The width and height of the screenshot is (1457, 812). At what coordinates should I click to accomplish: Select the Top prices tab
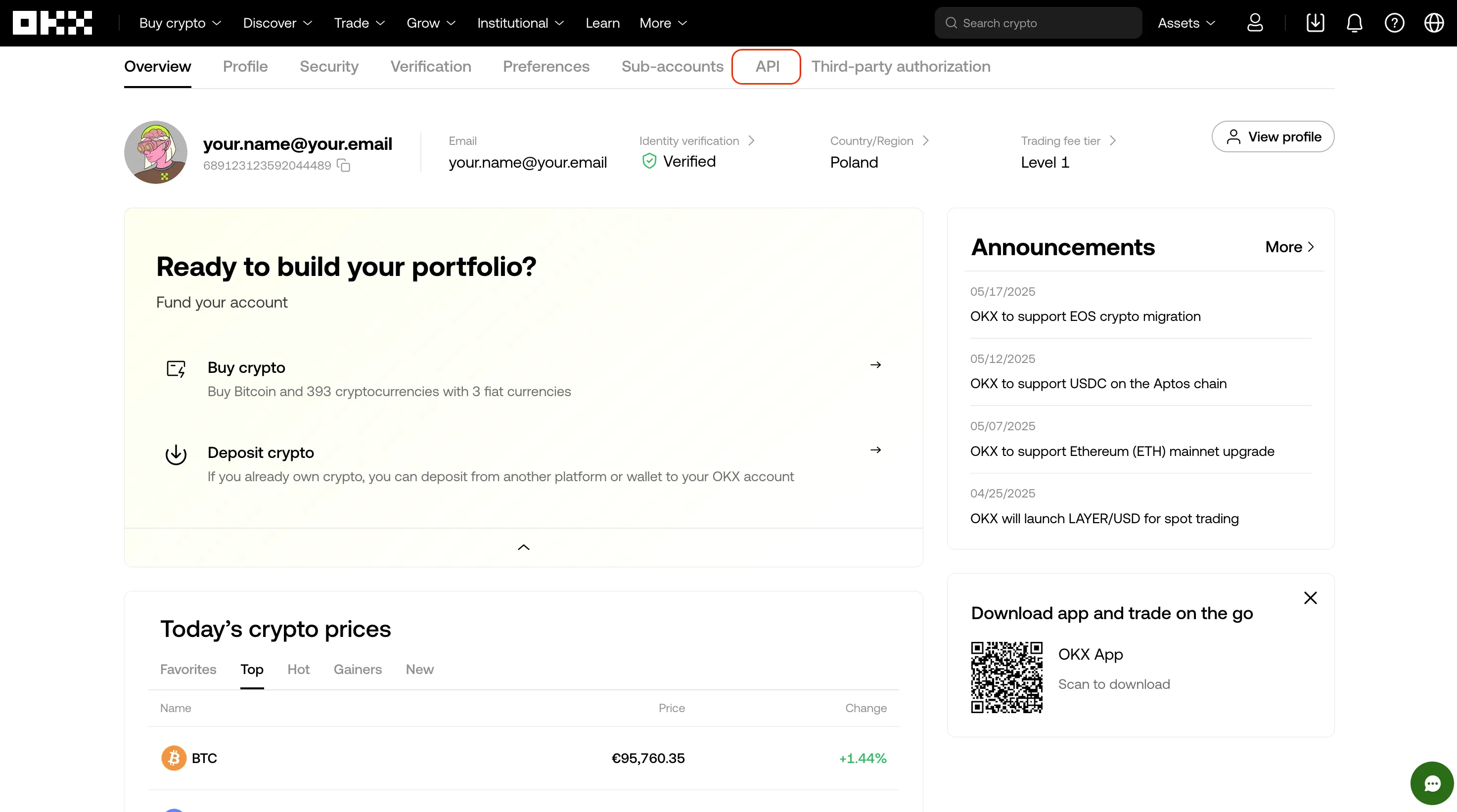252,669
